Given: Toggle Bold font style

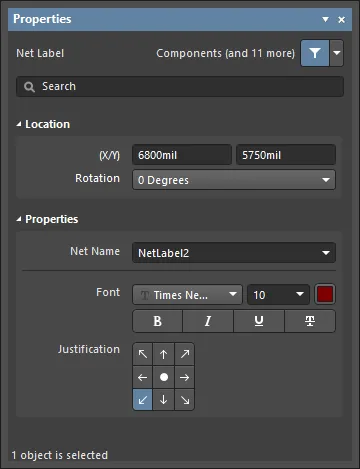Looking at the screenshot, I should coord(158,321).
